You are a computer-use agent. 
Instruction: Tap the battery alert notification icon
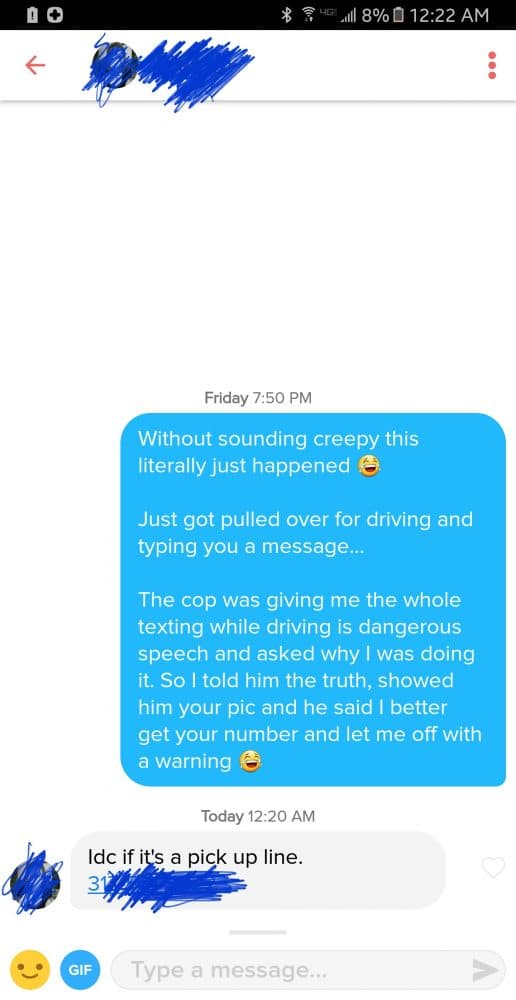pyautogui.click(x=33, y=15)
